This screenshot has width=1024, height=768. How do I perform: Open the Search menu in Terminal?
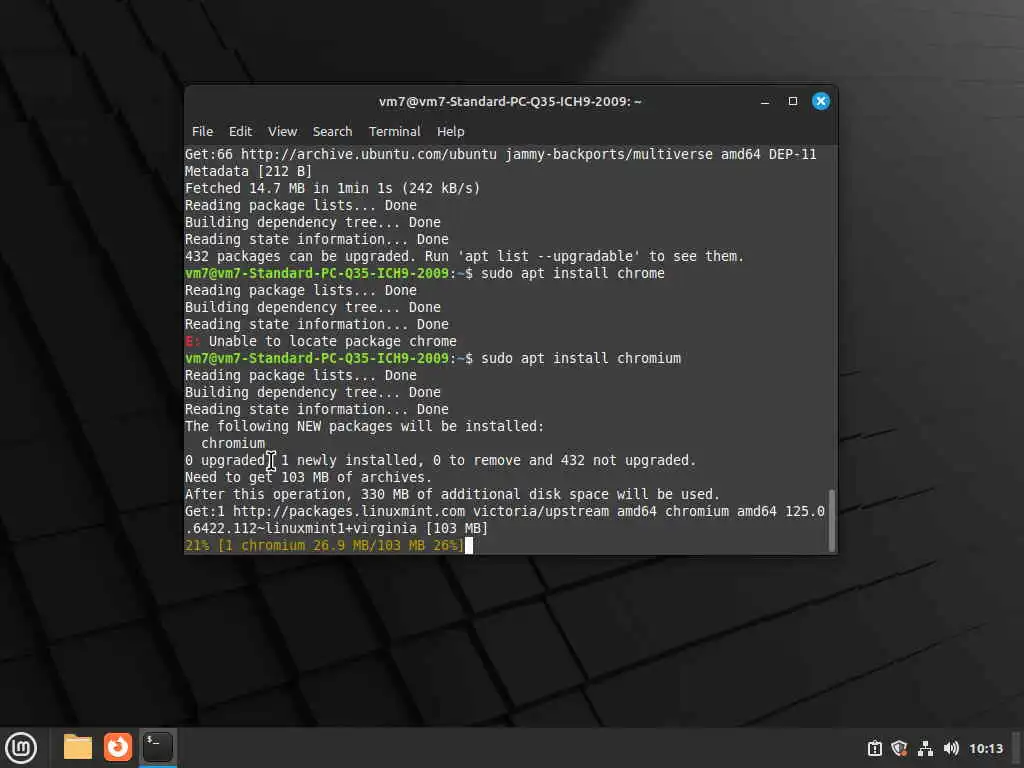(332, 131)
